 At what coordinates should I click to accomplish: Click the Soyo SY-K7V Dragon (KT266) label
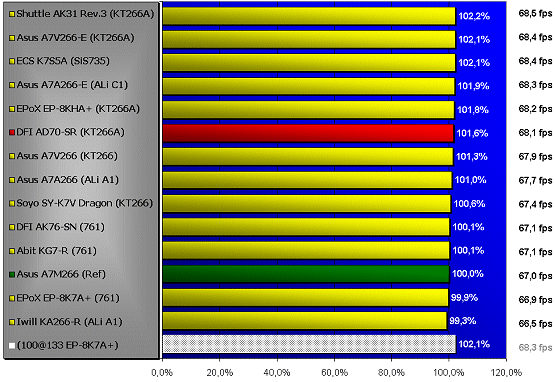(85, 203)
